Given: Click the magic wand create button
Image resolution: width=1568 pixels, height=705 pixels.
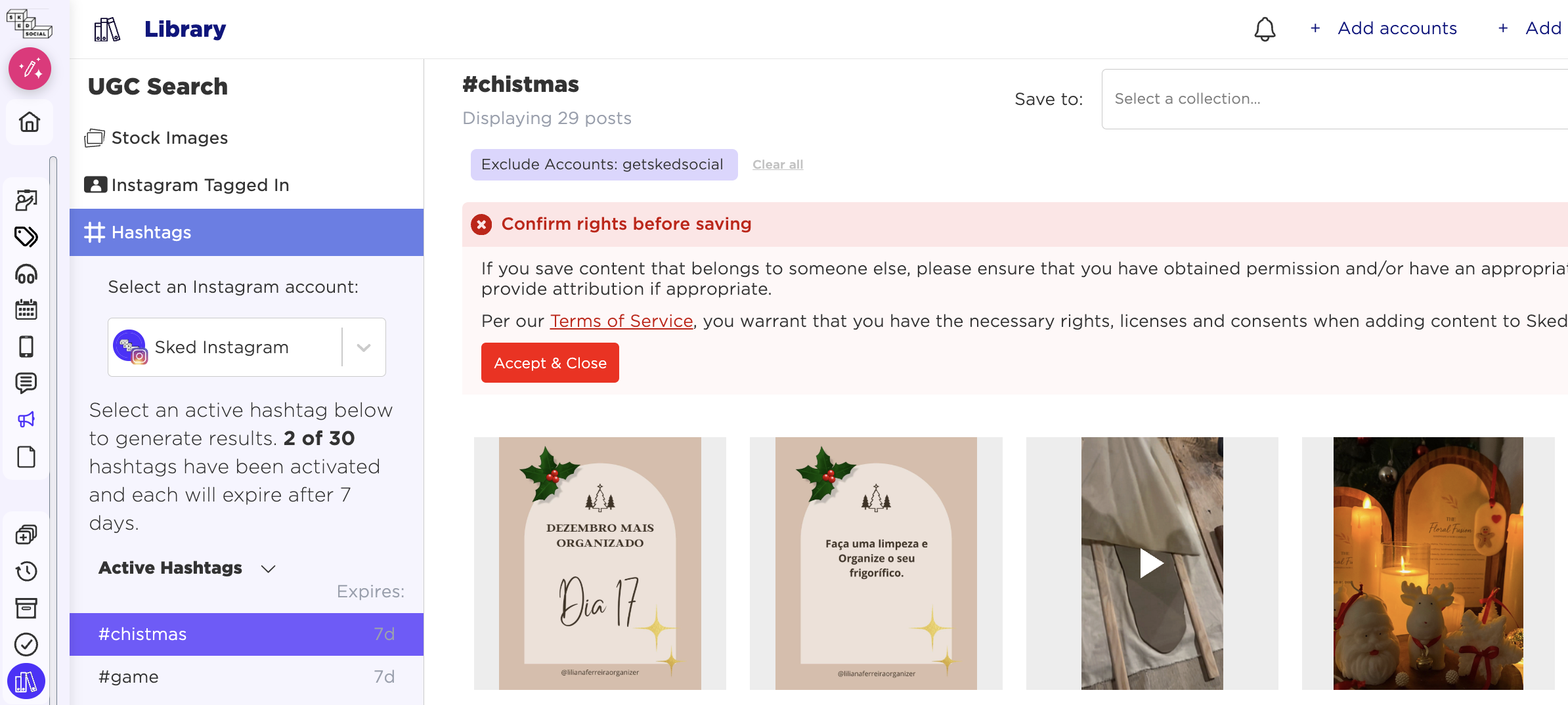Looking at the screenshot, I should pos(30,68).
